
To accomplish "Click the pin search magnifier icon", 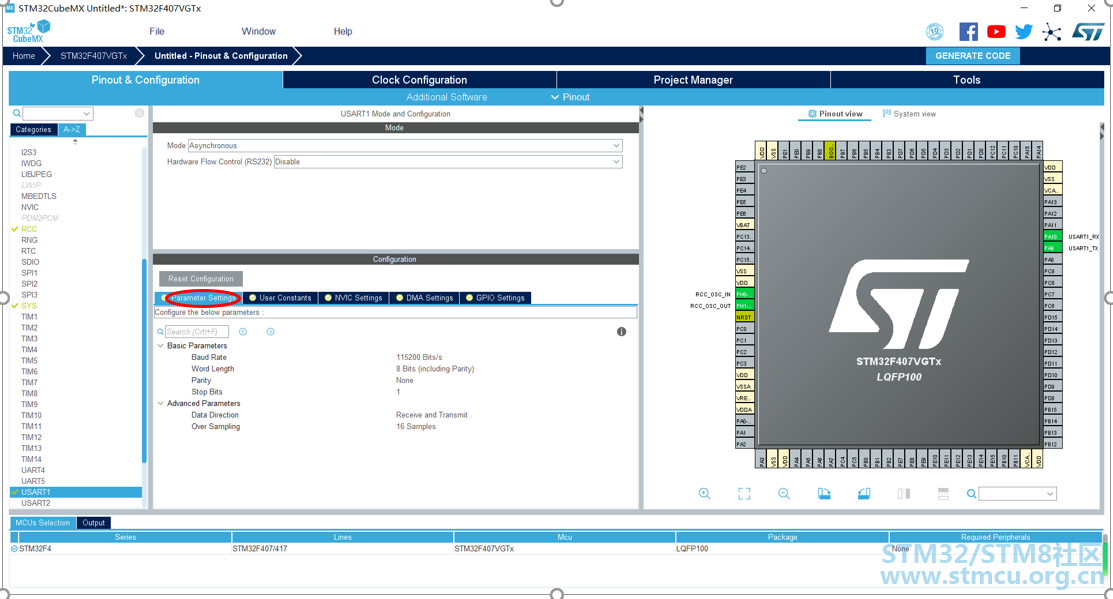I will pos(971,494).
